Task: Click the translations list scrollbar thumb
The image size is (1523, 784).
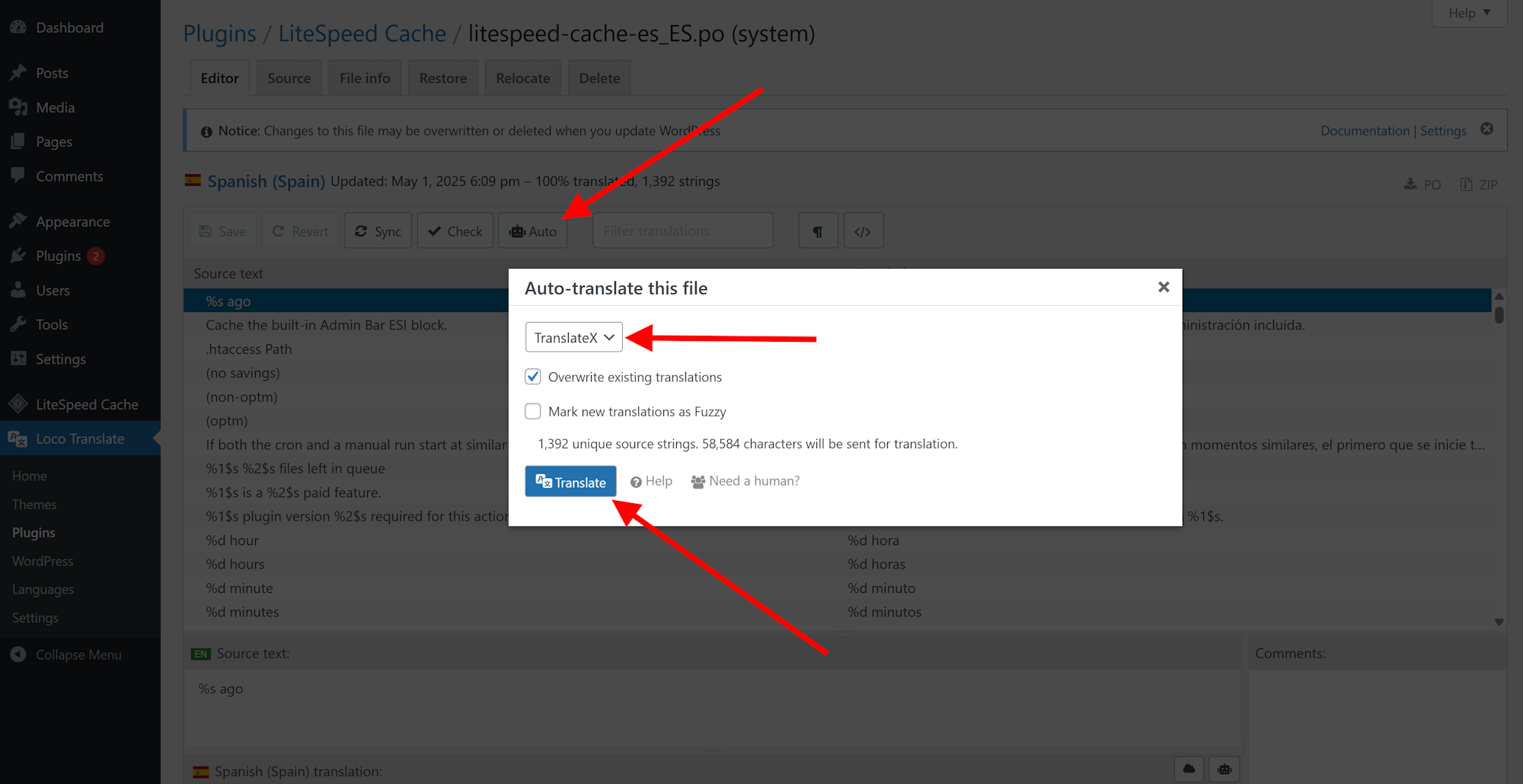Action: [x=1499, y=314]
